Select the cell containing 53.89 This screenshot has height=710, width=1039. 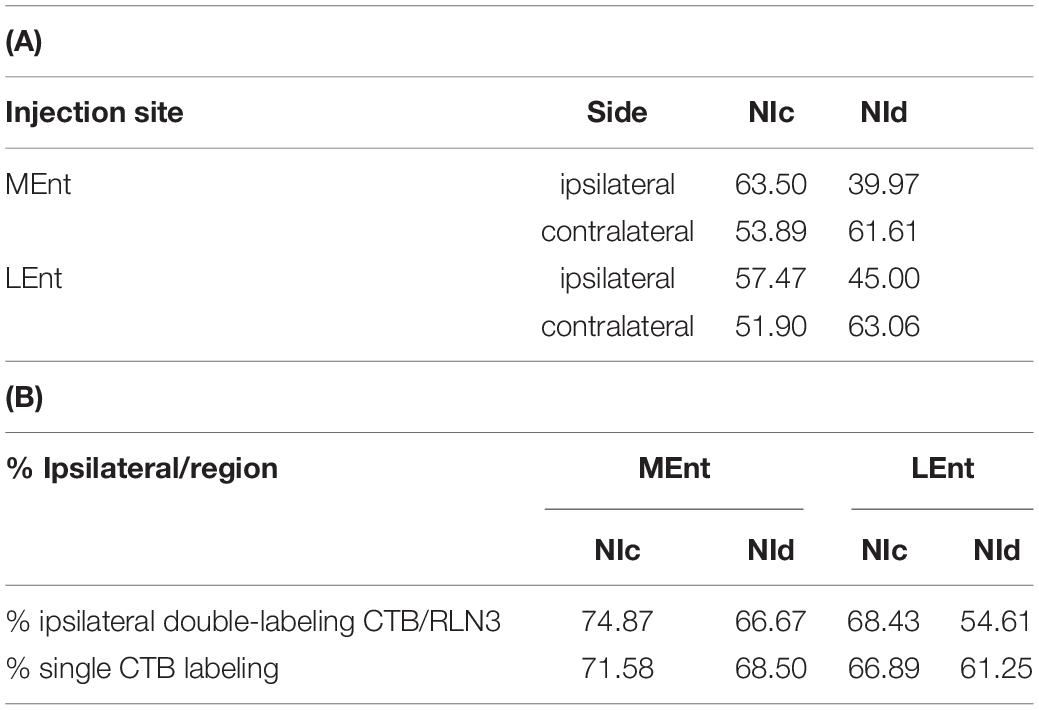pos(771,231)
